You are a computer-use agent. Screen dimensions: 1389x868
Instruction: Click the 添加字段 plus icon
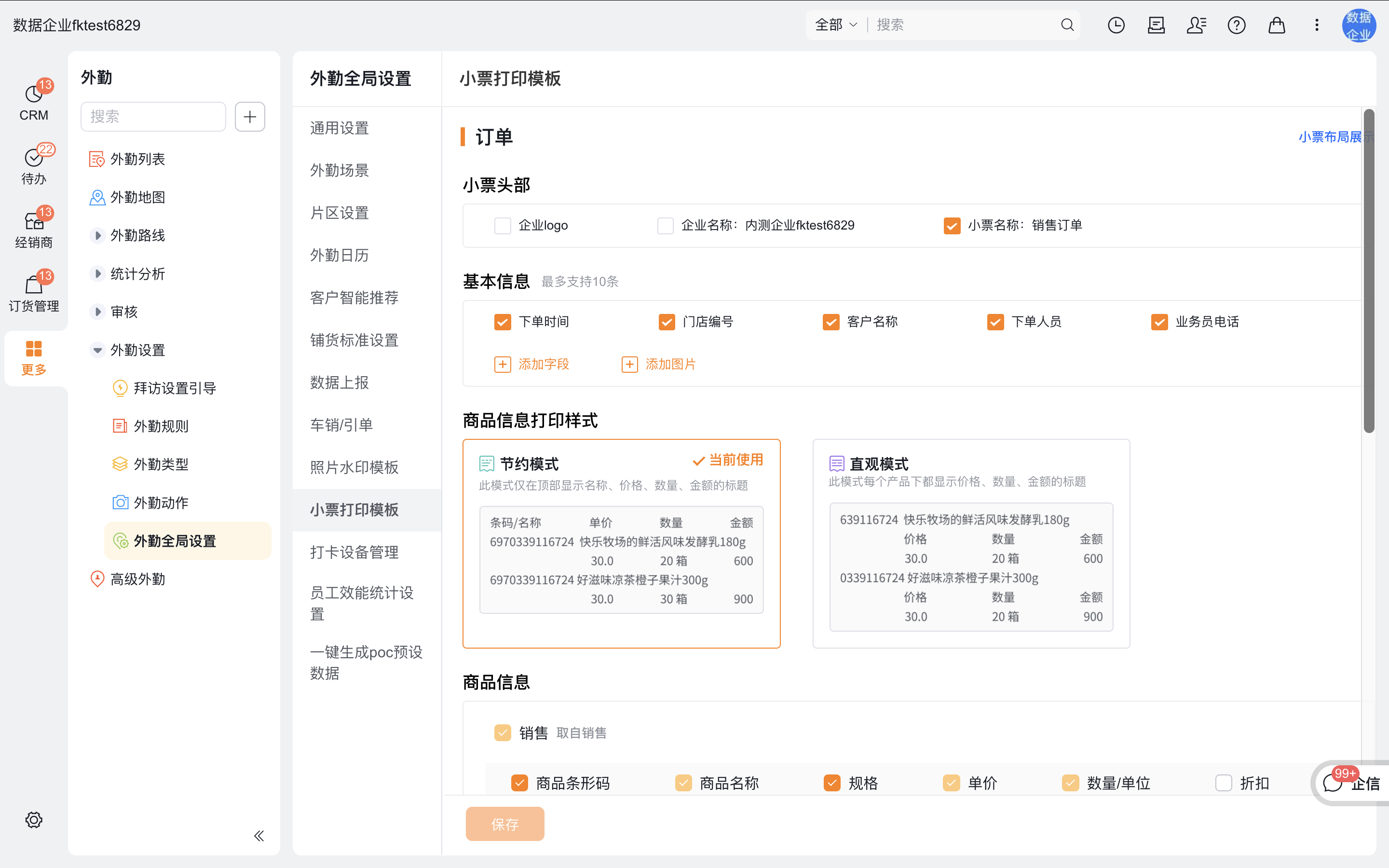pos(503,364)
